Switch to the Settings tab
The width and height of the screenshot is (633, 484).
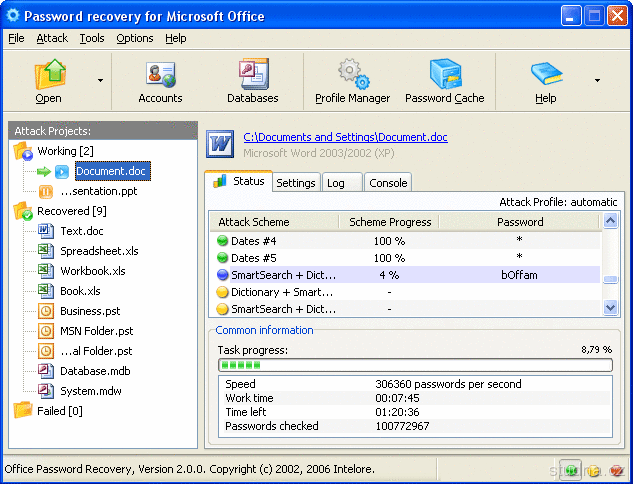click(x=296, y=183)
